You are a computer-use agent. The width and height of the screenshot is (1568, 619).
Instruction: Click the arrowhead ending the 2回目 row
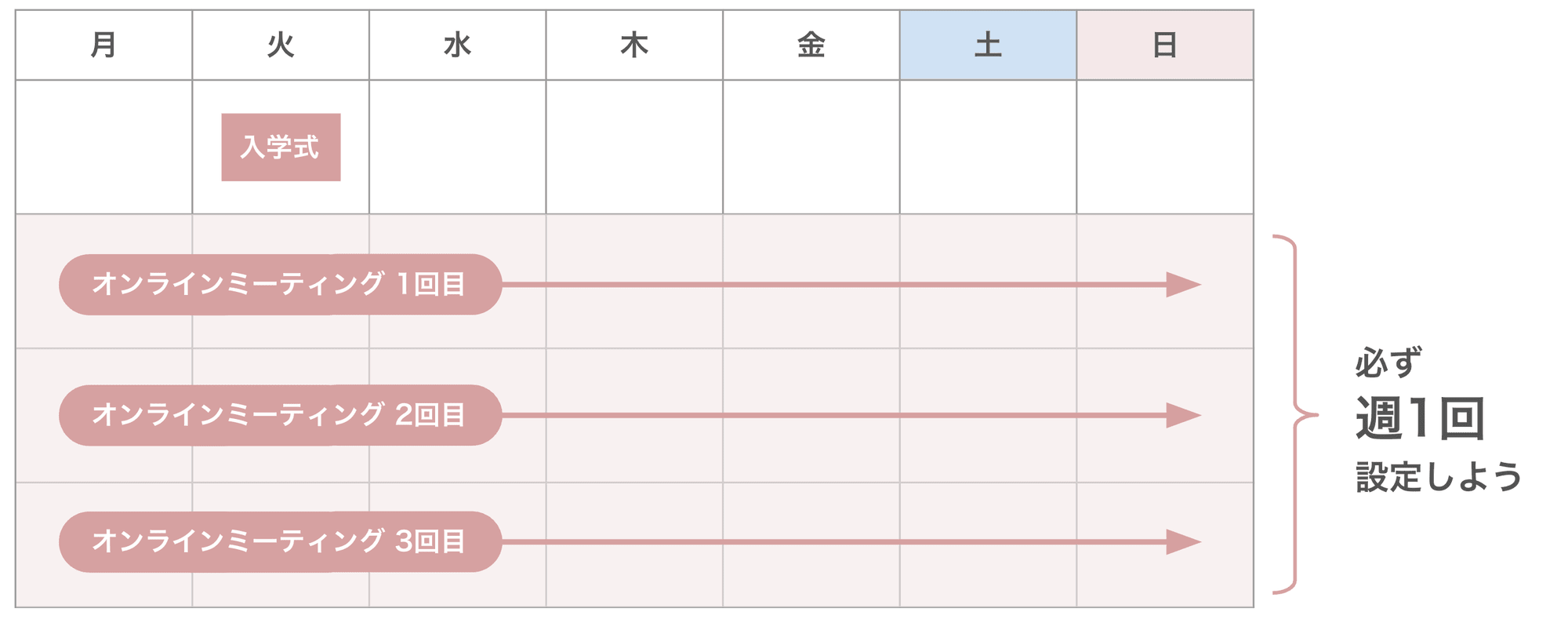pos(1182,415)
